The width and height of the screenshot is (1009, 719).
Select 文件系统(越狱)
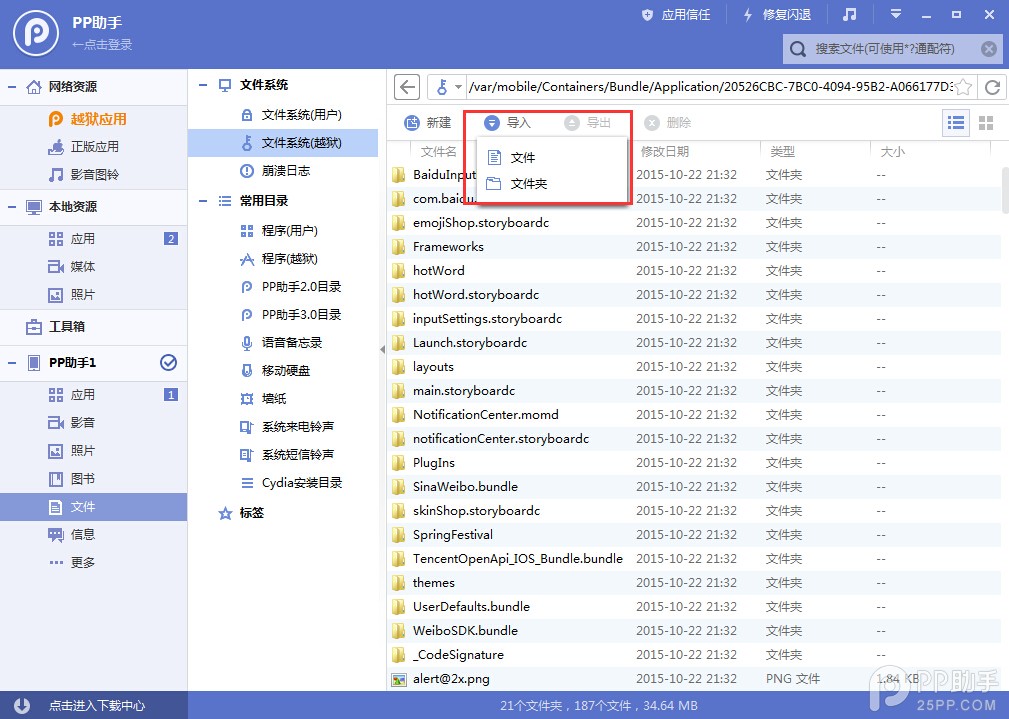(283, 143)
